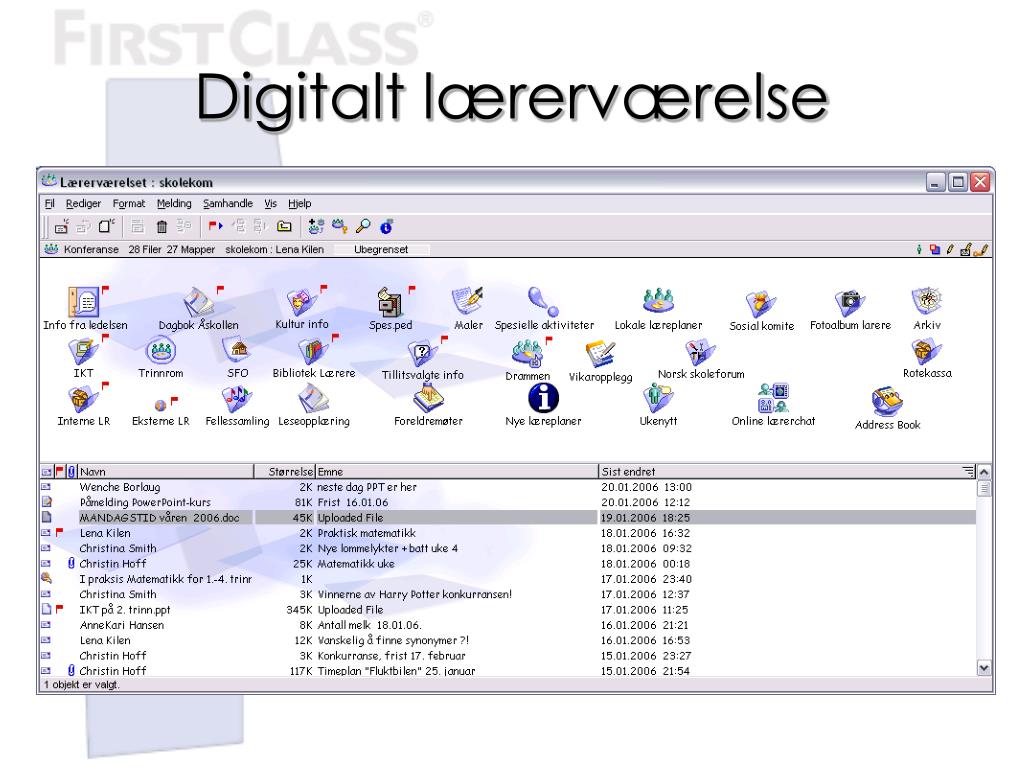Screen dimensions: 1024x768
Task: Open Online lærerchat icon
Action: (773, 398)
